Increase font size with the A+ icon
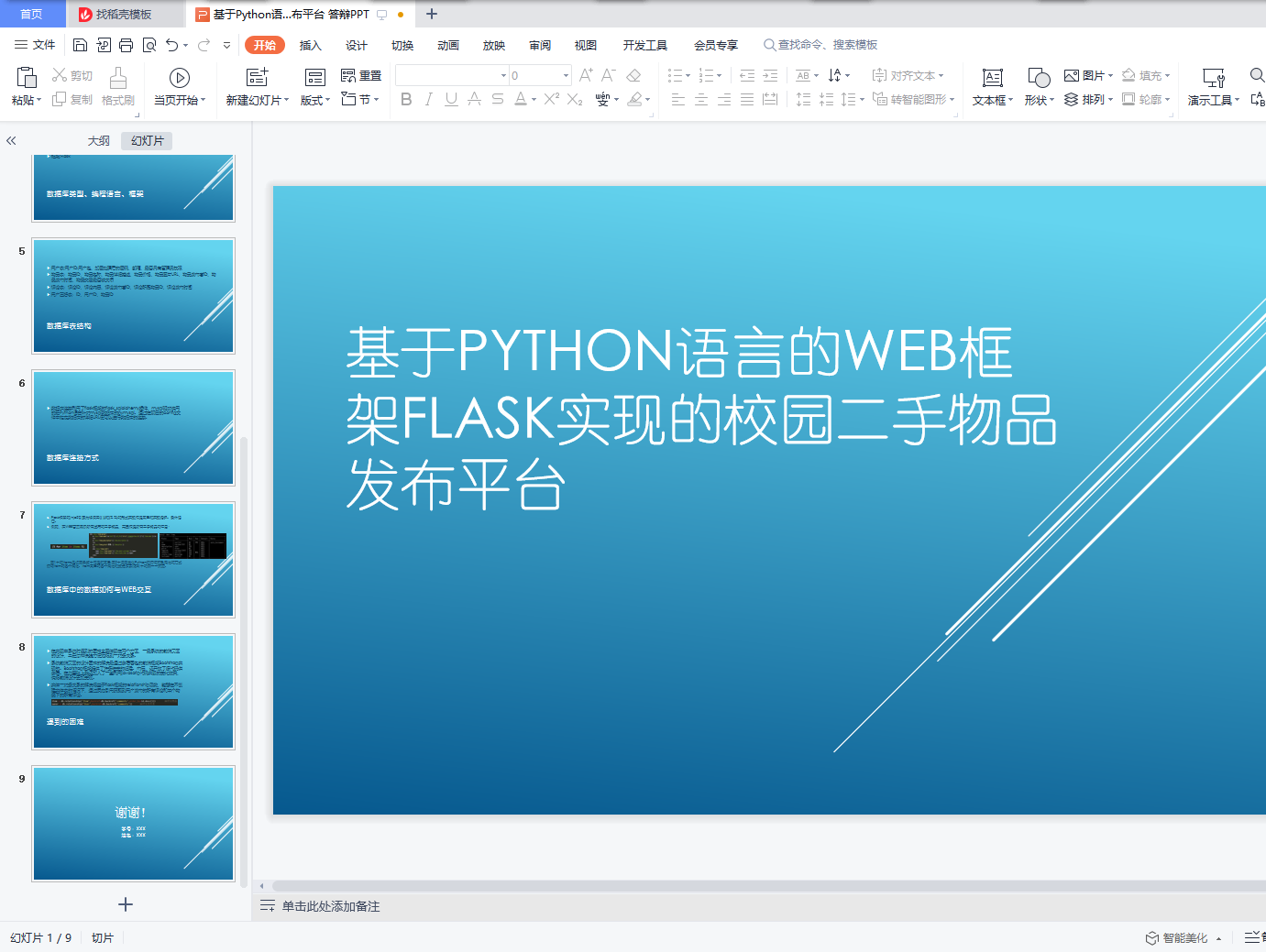 coord(586,76)
